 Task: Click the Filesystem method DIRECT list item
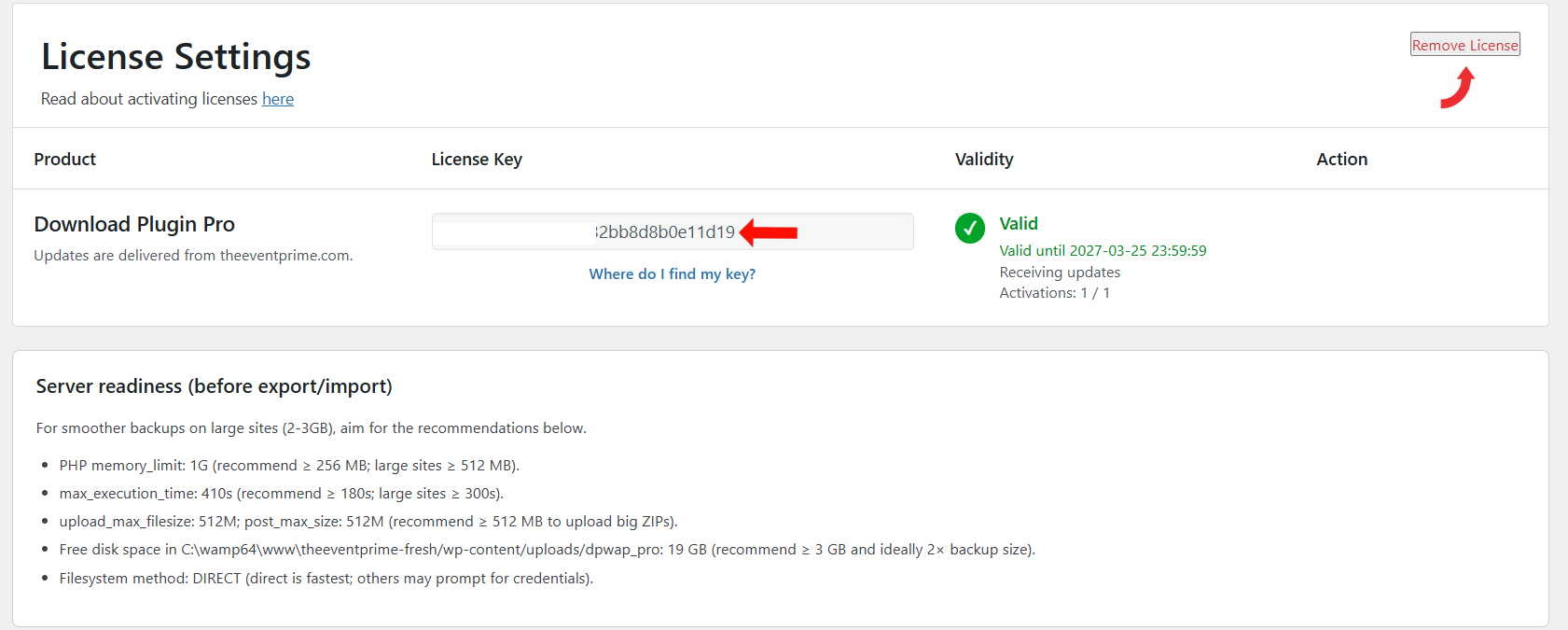[326, 579]
